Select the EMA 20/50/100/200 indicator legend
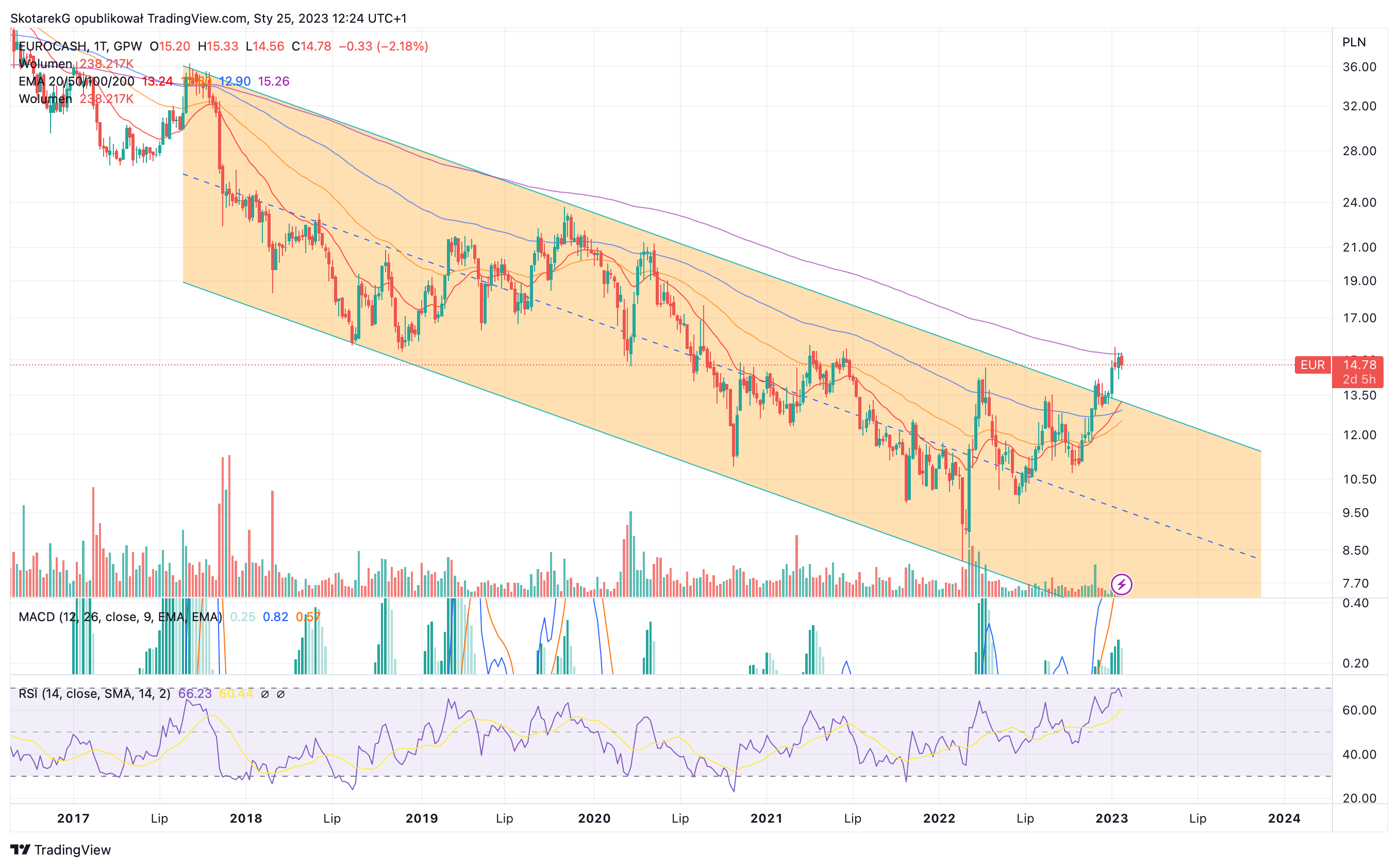 [76, 81]
